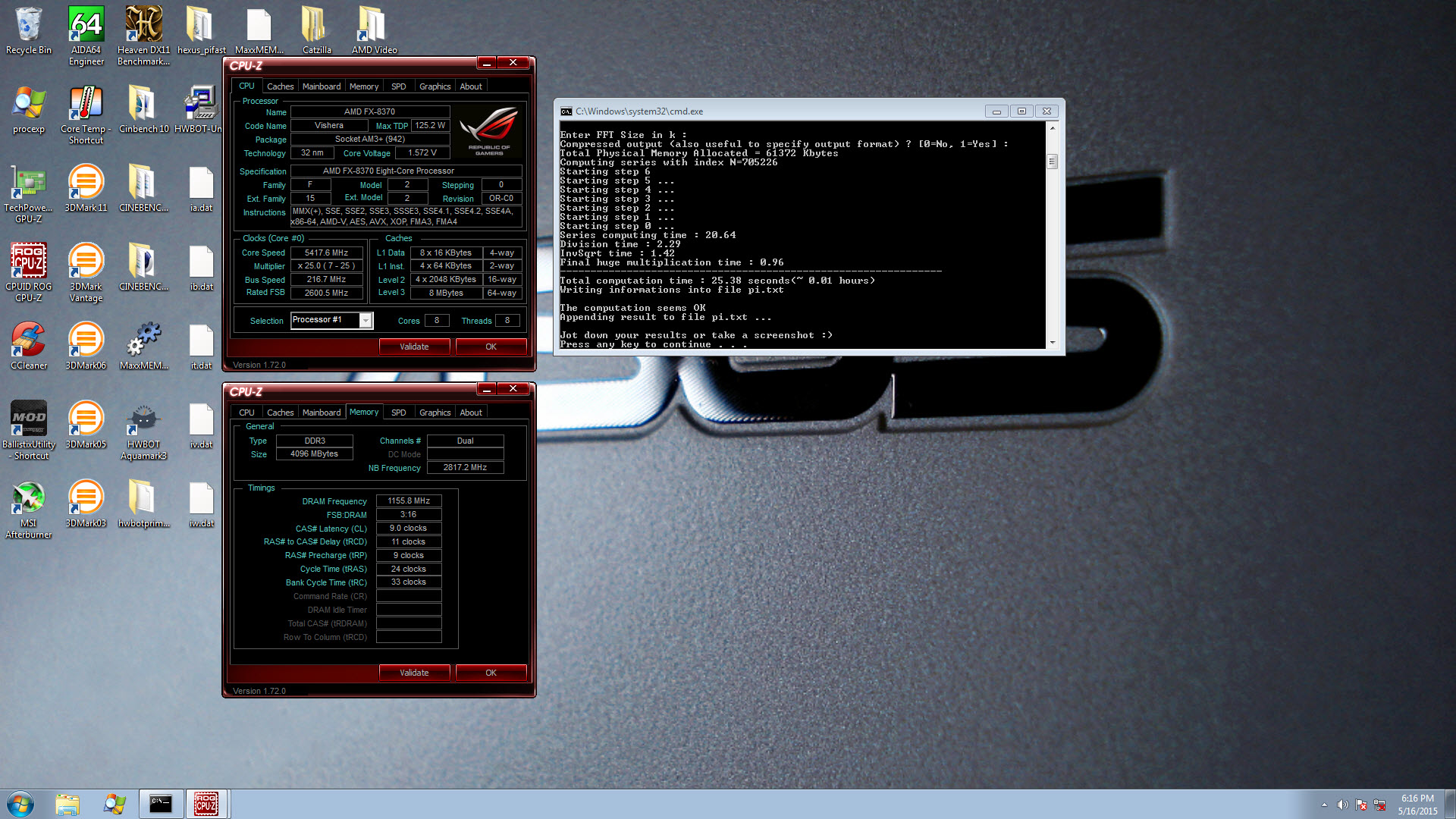The image size is (1456, 819).
Task: Open the Recycle Bin desktop icon
Action: [29, 30]
